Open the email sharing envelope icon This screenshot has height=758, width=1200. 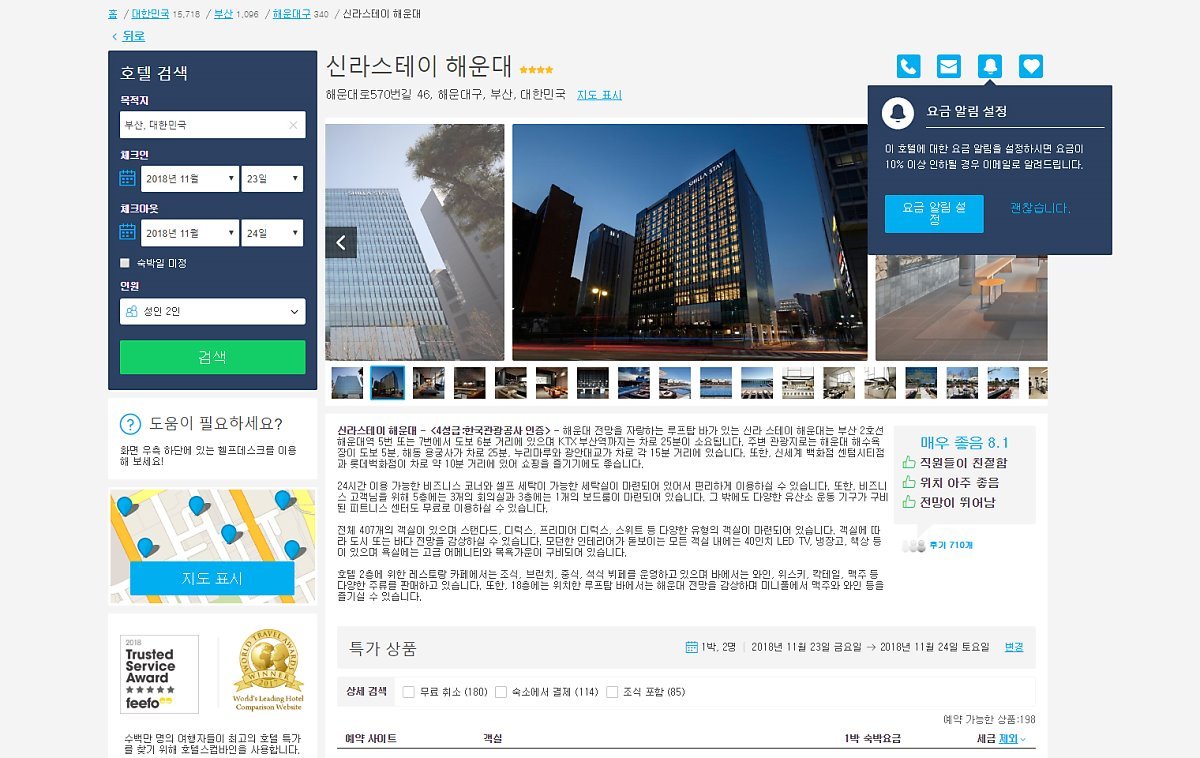tap(949, 66)
